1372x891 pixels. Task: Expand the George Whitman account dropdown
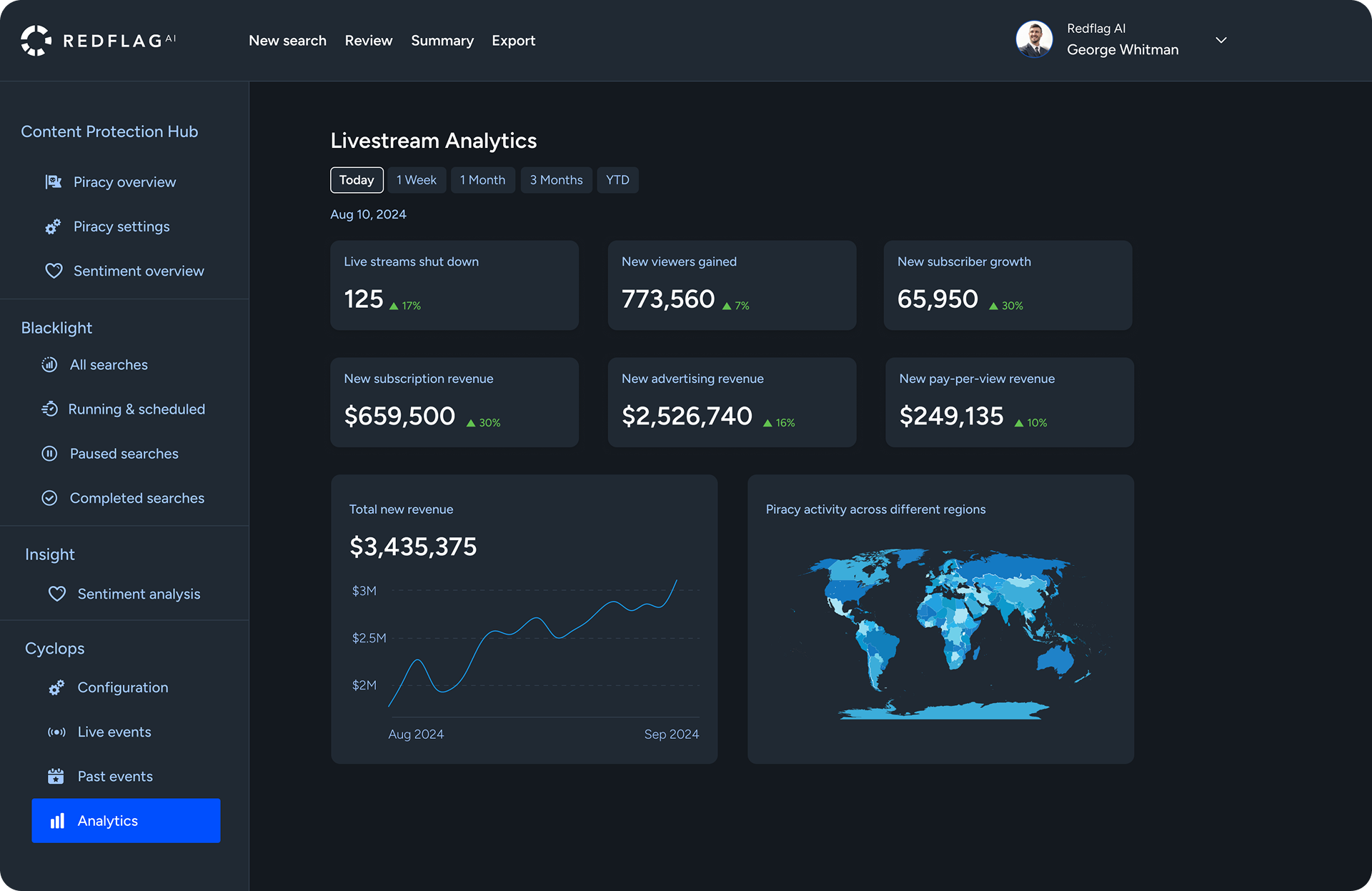(1221, 40)
